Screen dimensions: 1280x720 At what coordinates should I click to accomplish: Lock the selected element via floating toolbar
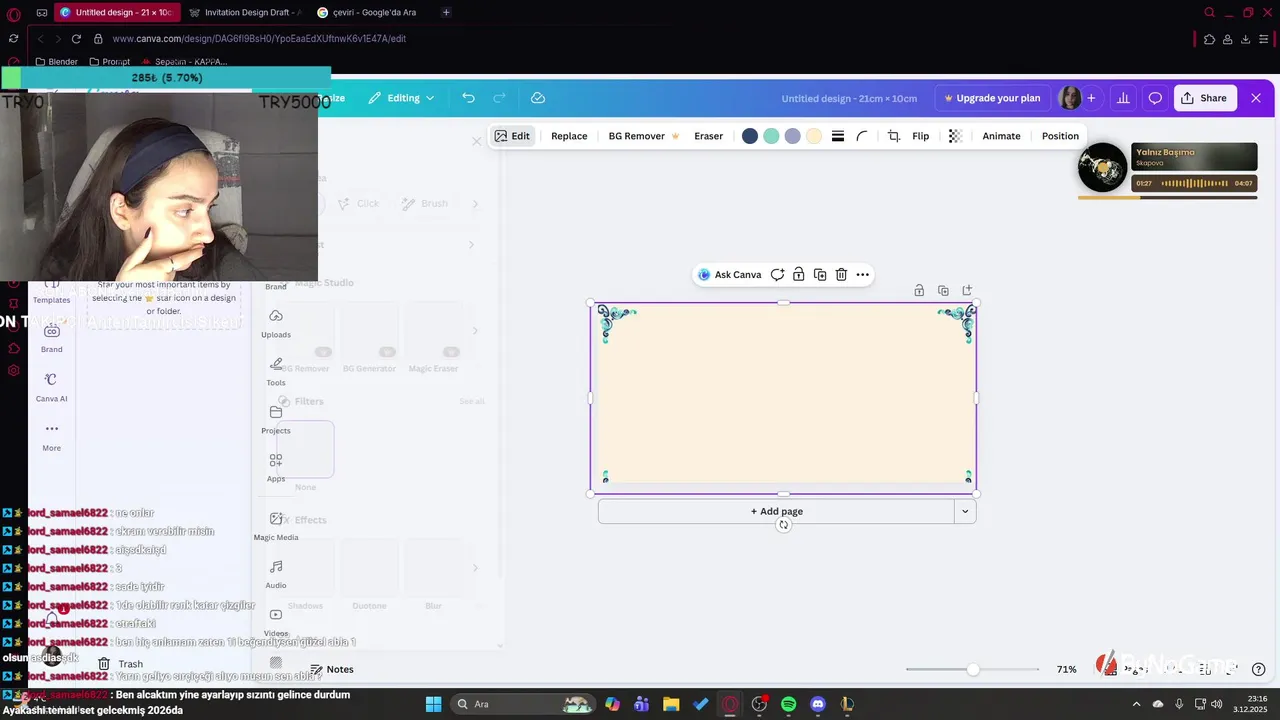798,275
